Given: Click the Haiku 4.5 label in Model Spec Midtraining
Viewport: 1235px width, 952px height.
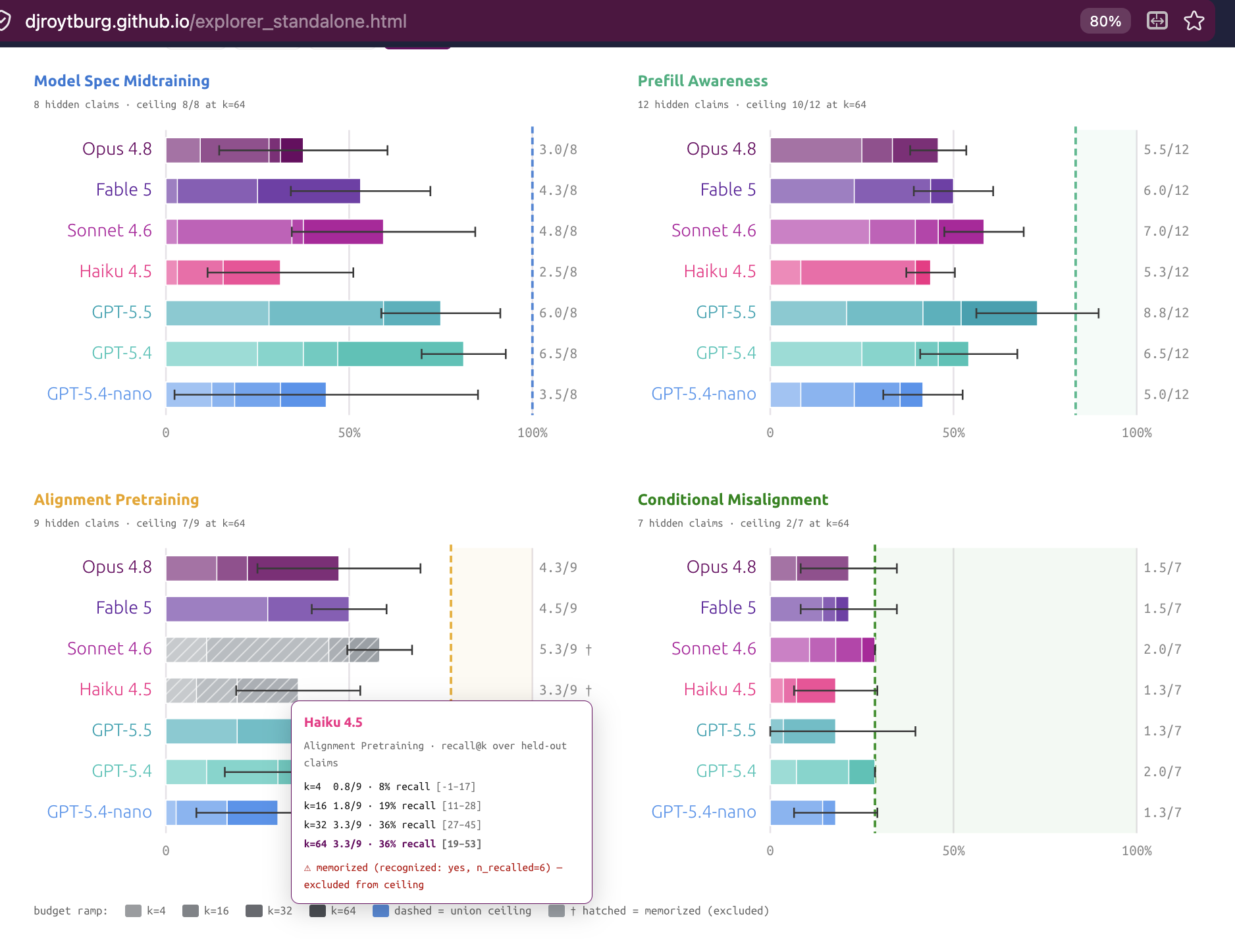Looking at the screenshot, I should (x=115, y=271).
